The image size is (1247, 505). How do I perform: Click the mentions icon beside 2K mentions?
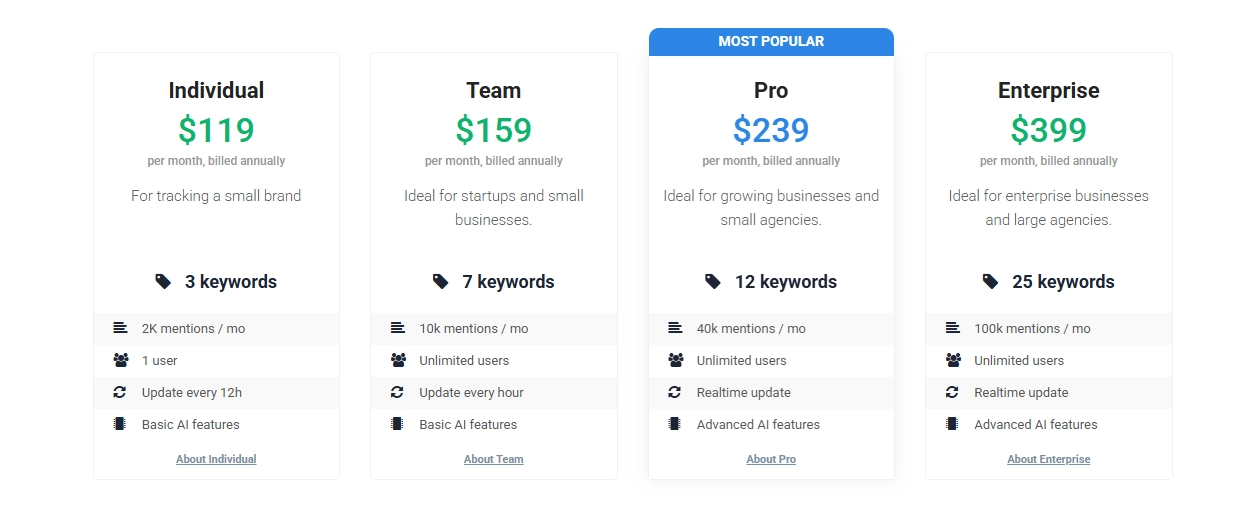pos(120,328)
